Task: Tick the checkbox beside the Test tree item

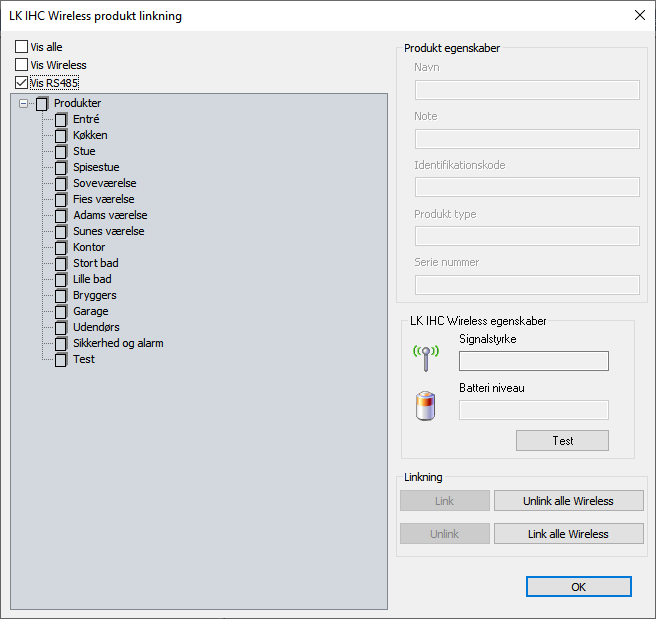Action: (61, 360)
